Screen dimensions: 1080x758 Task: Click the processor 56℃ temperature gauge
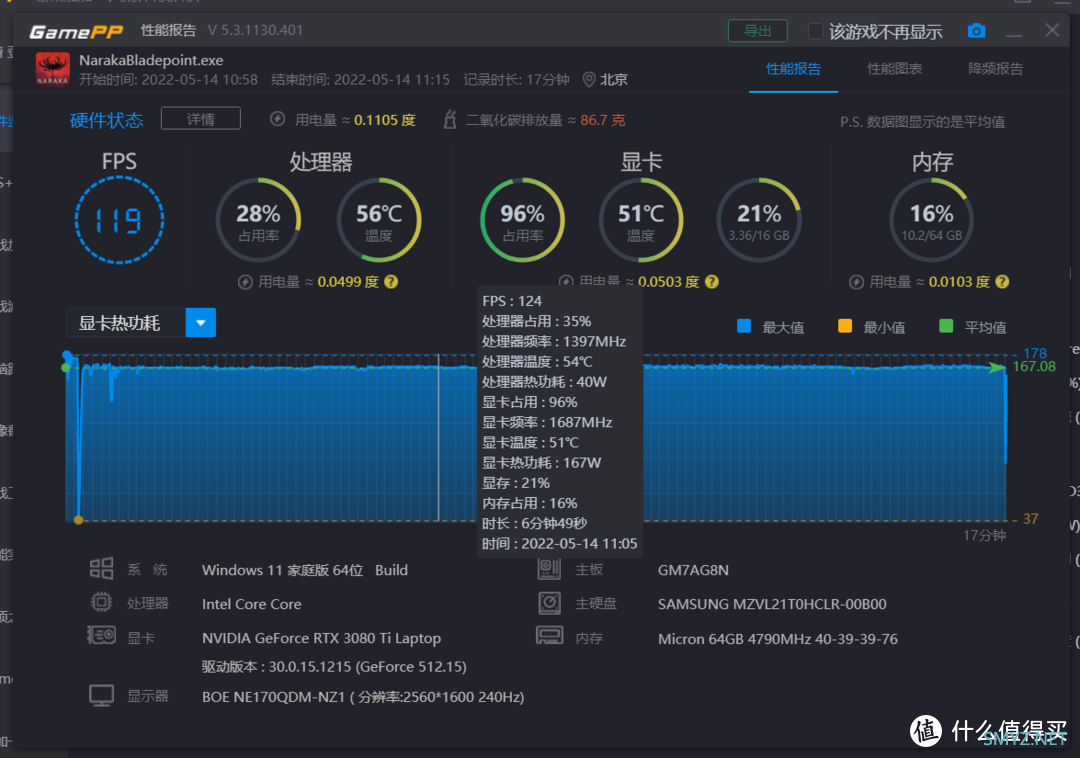[379, 220]
